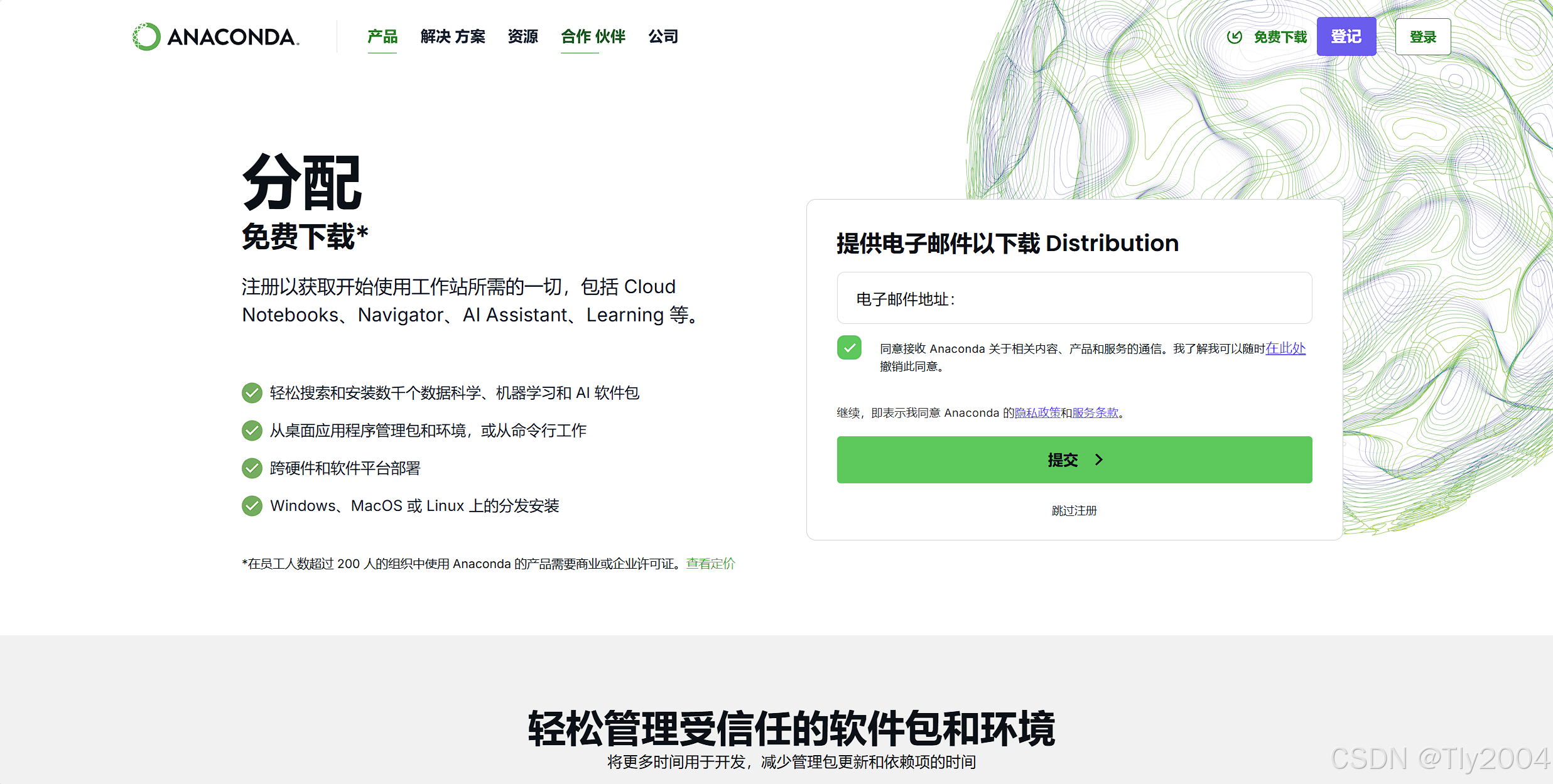Click the 跳过注册 skip registration link
The width and height of the screenshot is (1553, 784).
point(1074,511)
